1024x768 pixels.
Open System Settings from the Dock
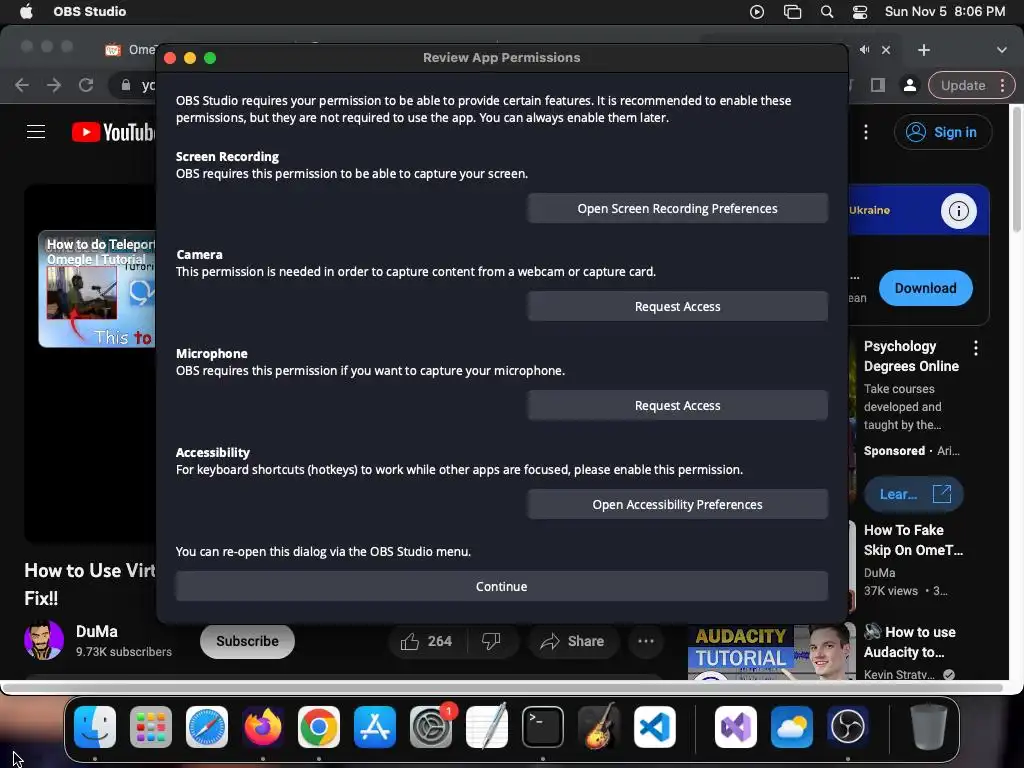coord(431,727)
